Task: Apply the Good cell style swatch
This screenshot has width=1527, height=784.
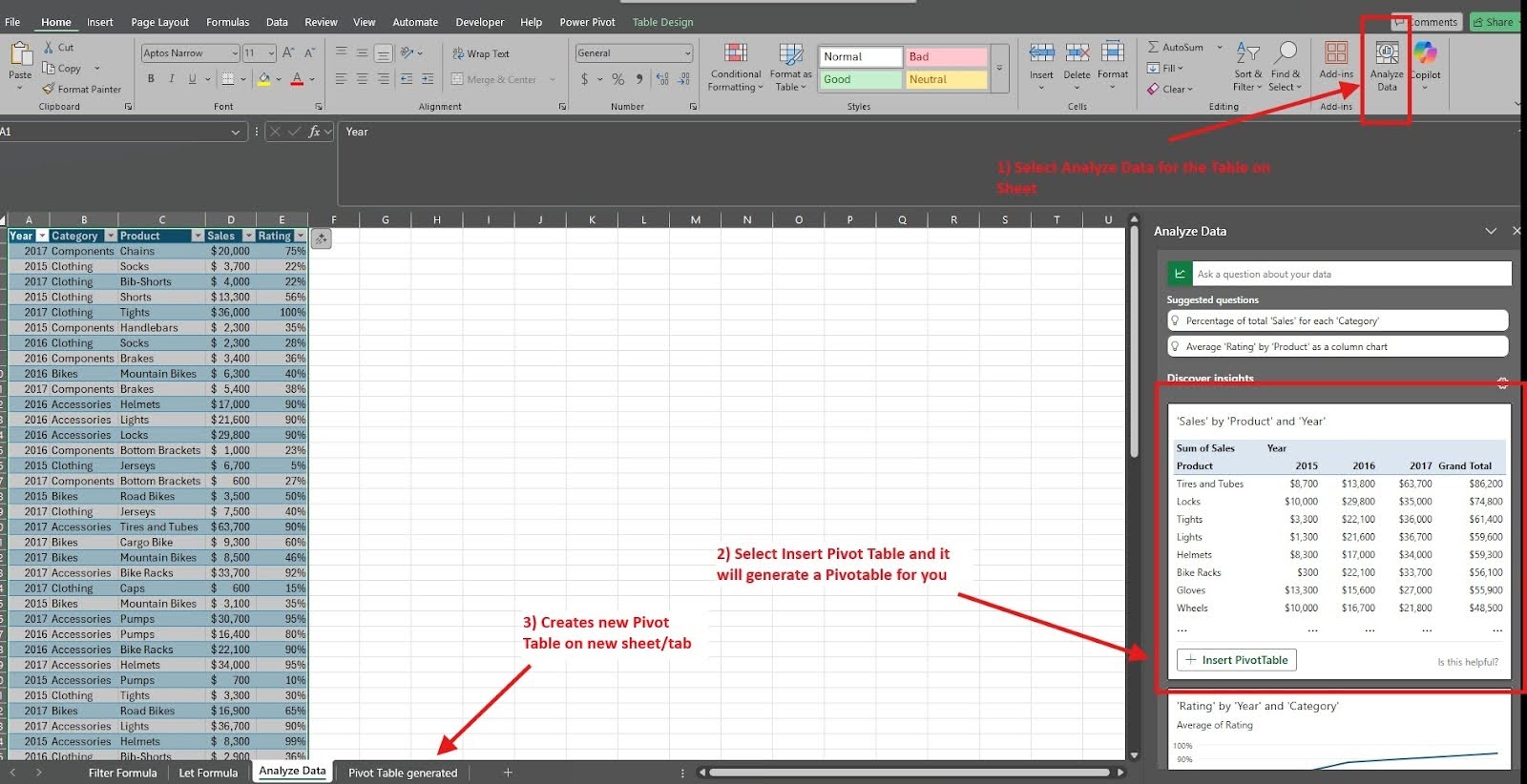Action: point(859,80)
